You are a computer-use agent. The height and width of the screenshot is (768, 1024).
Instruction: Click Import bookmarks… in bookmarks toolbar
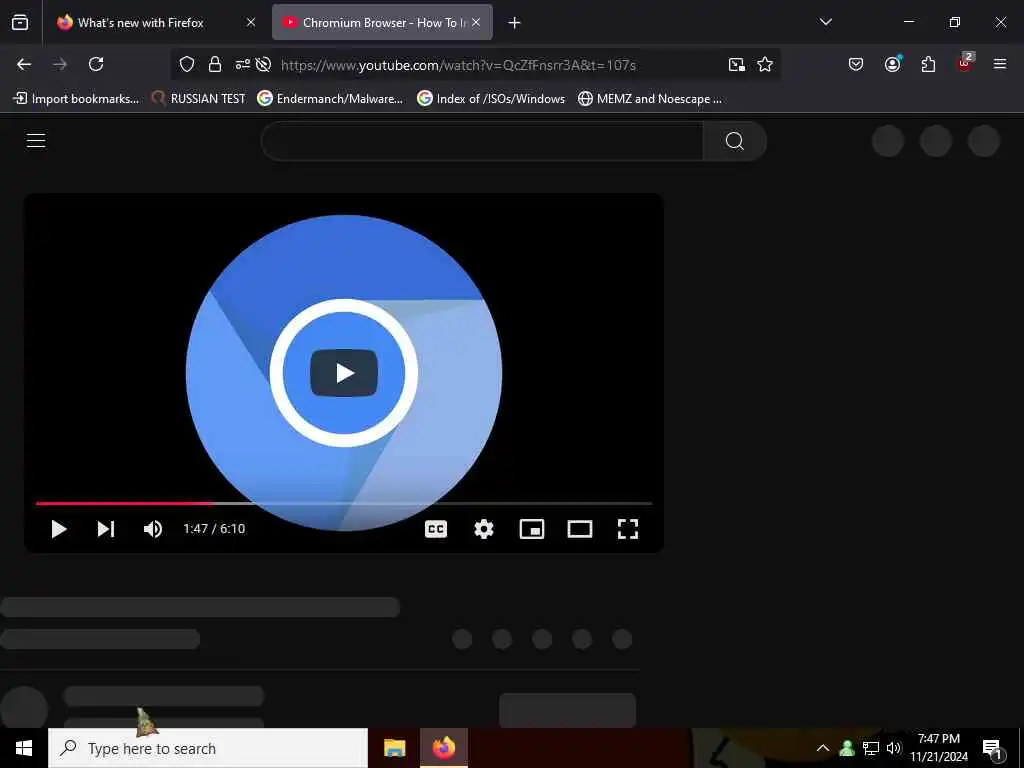tap(76, 99)
